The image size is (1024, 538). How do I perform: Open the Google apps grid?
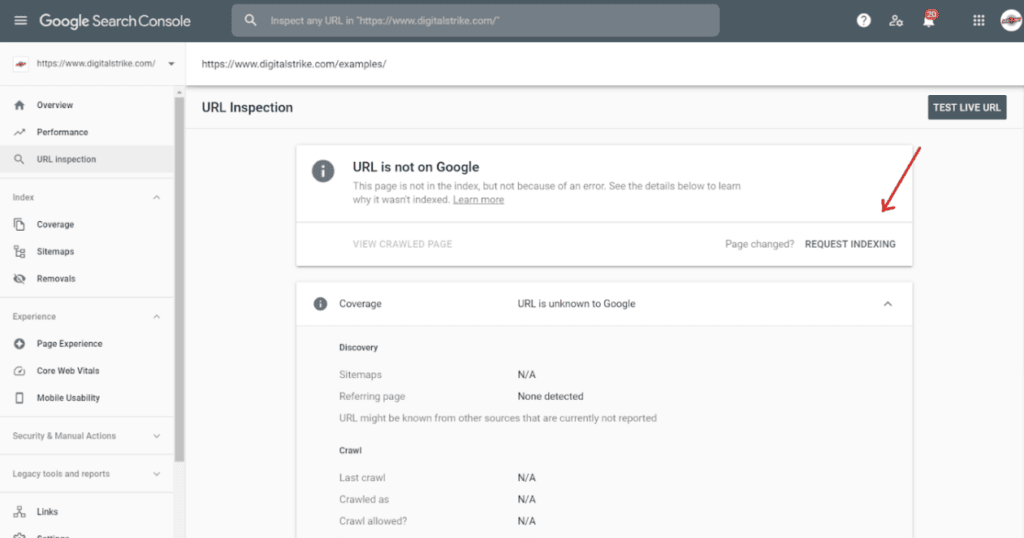click(978, 21)
